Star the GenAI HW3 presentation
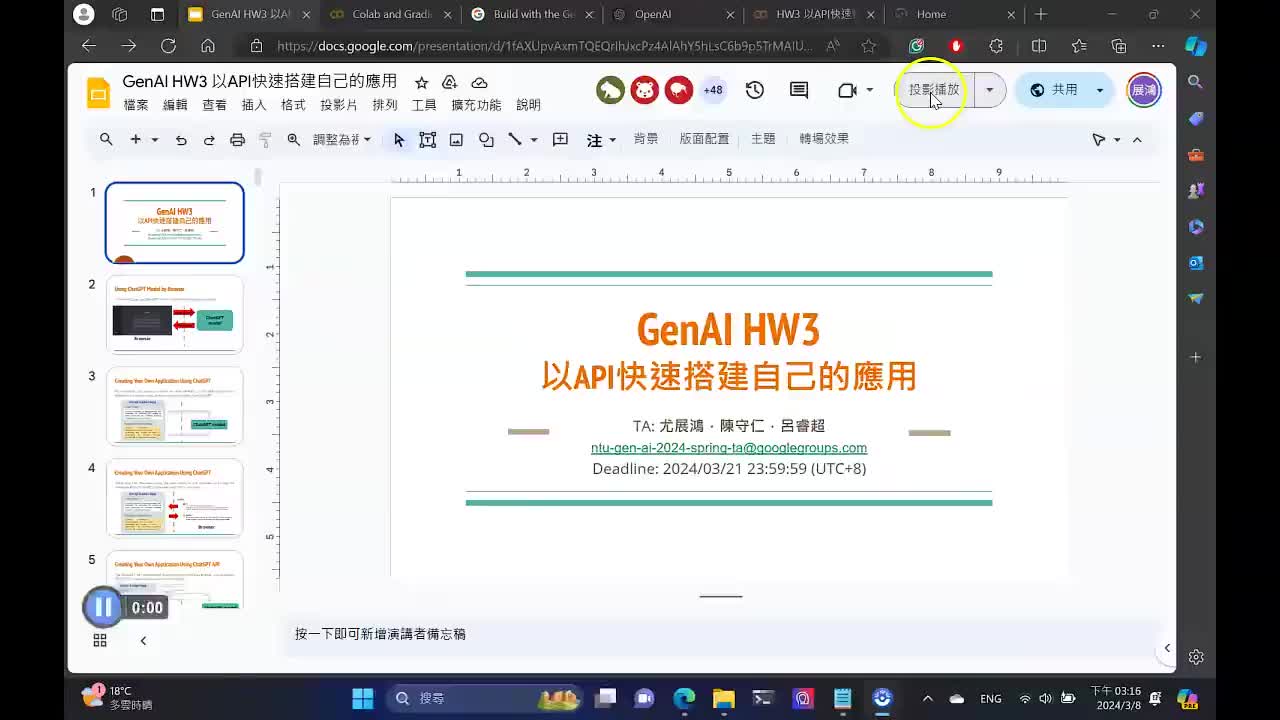 click(421, 82)
